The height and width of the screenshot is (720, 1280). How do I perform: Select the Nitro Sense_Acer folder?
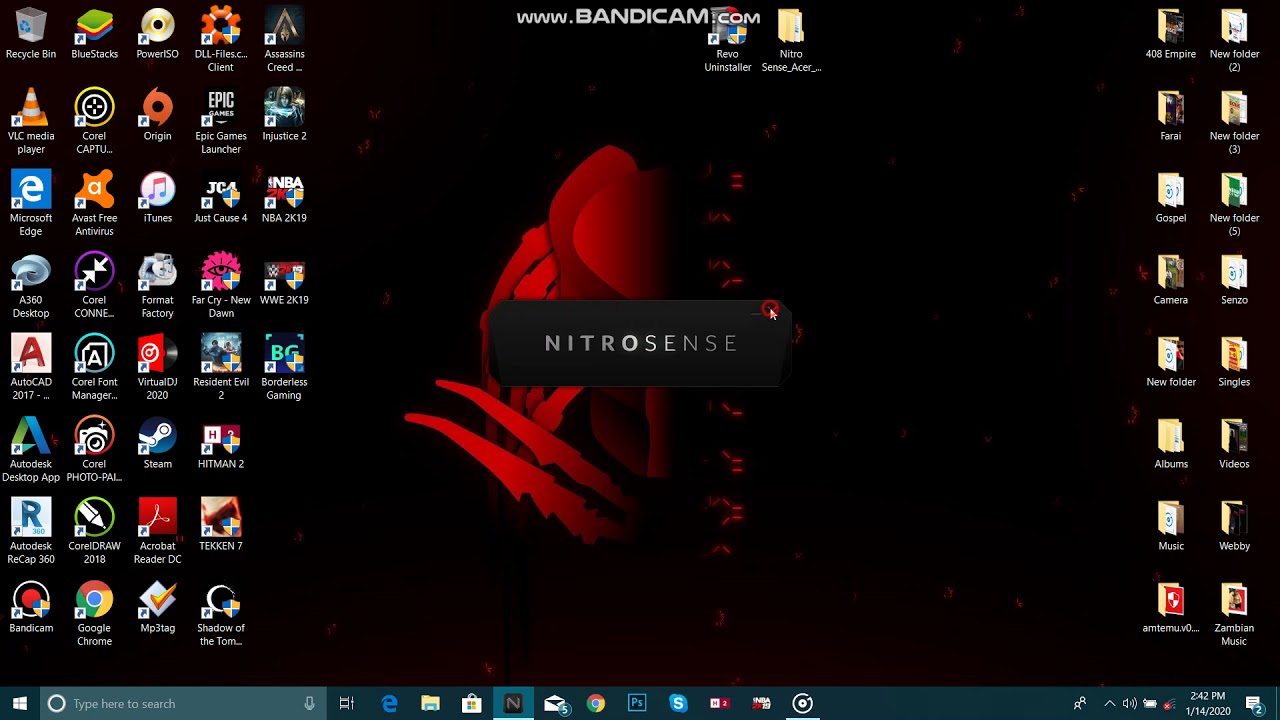pos(791,40)
